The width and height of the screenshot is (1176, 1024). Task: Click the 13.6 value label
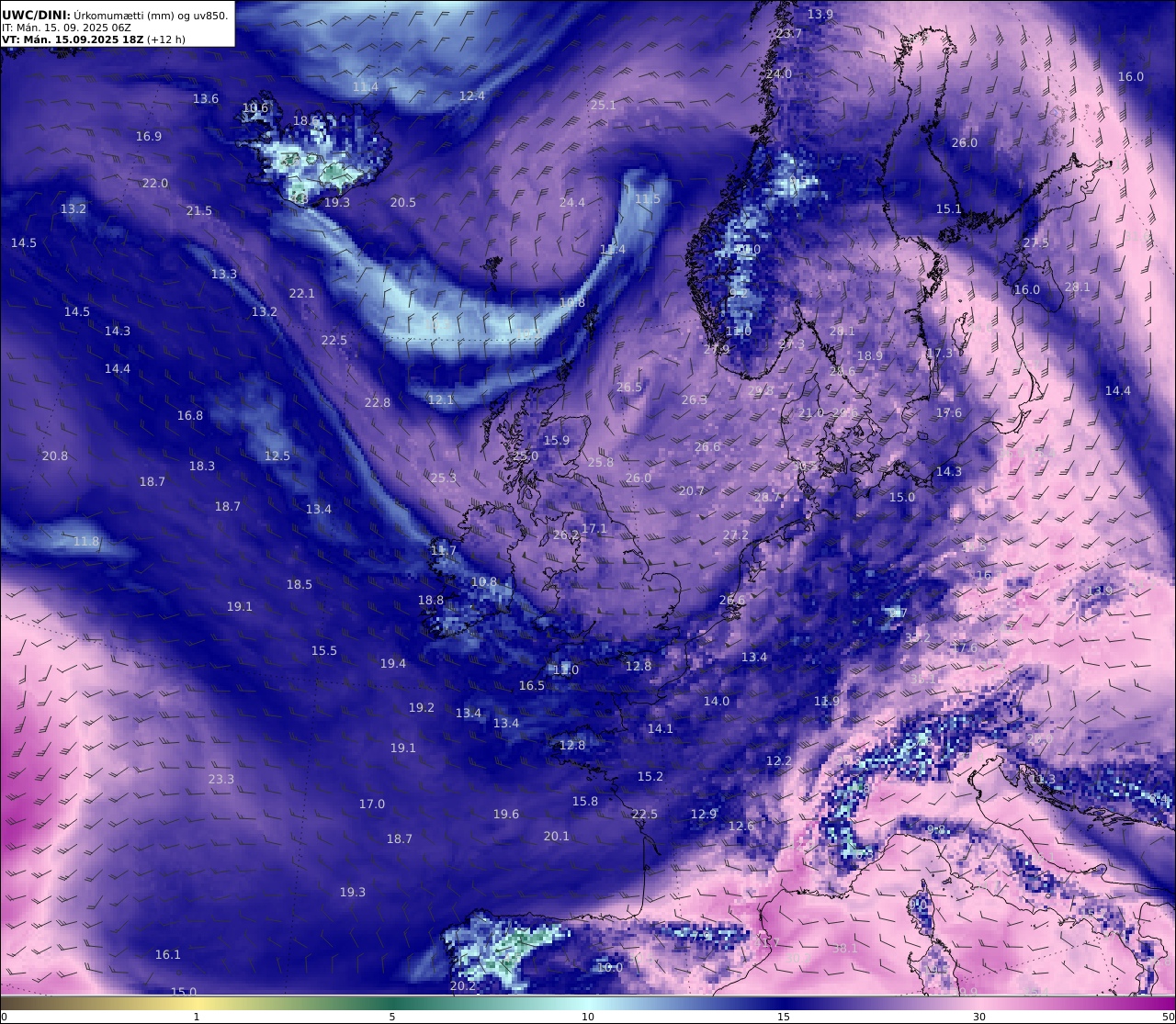206,98
